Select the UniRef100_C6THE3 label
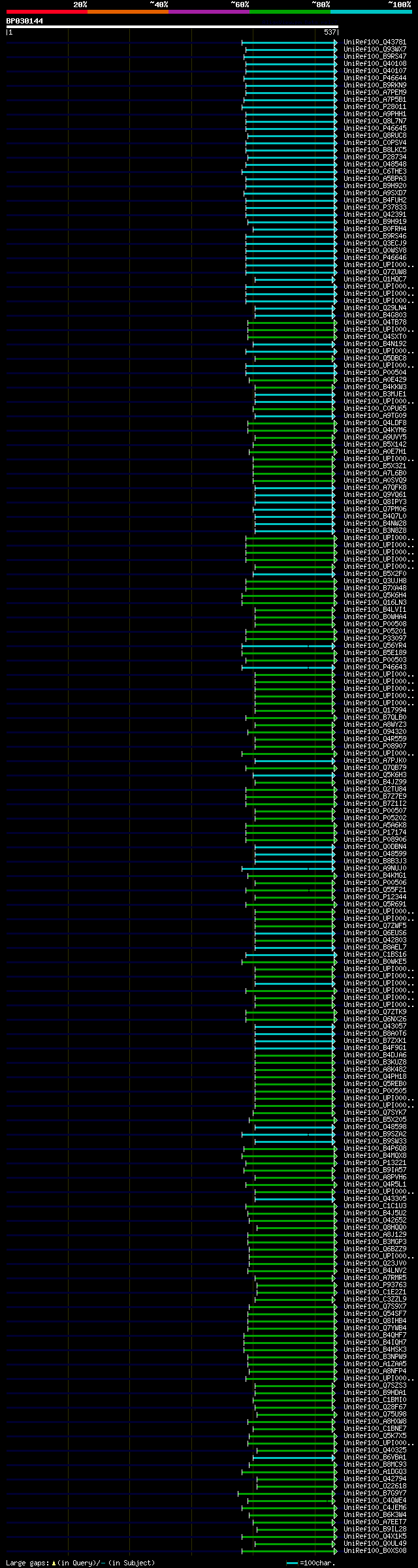The image size is (418, 1568). 375,172
